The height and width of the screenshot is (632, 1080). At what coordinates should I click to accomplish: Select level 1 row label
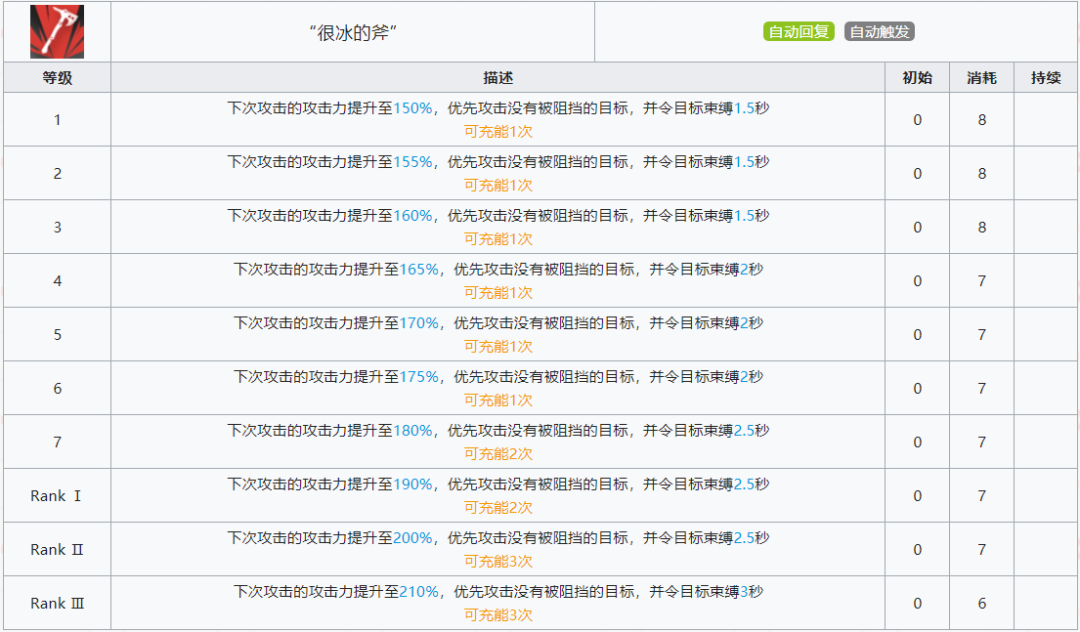point(57,120)
